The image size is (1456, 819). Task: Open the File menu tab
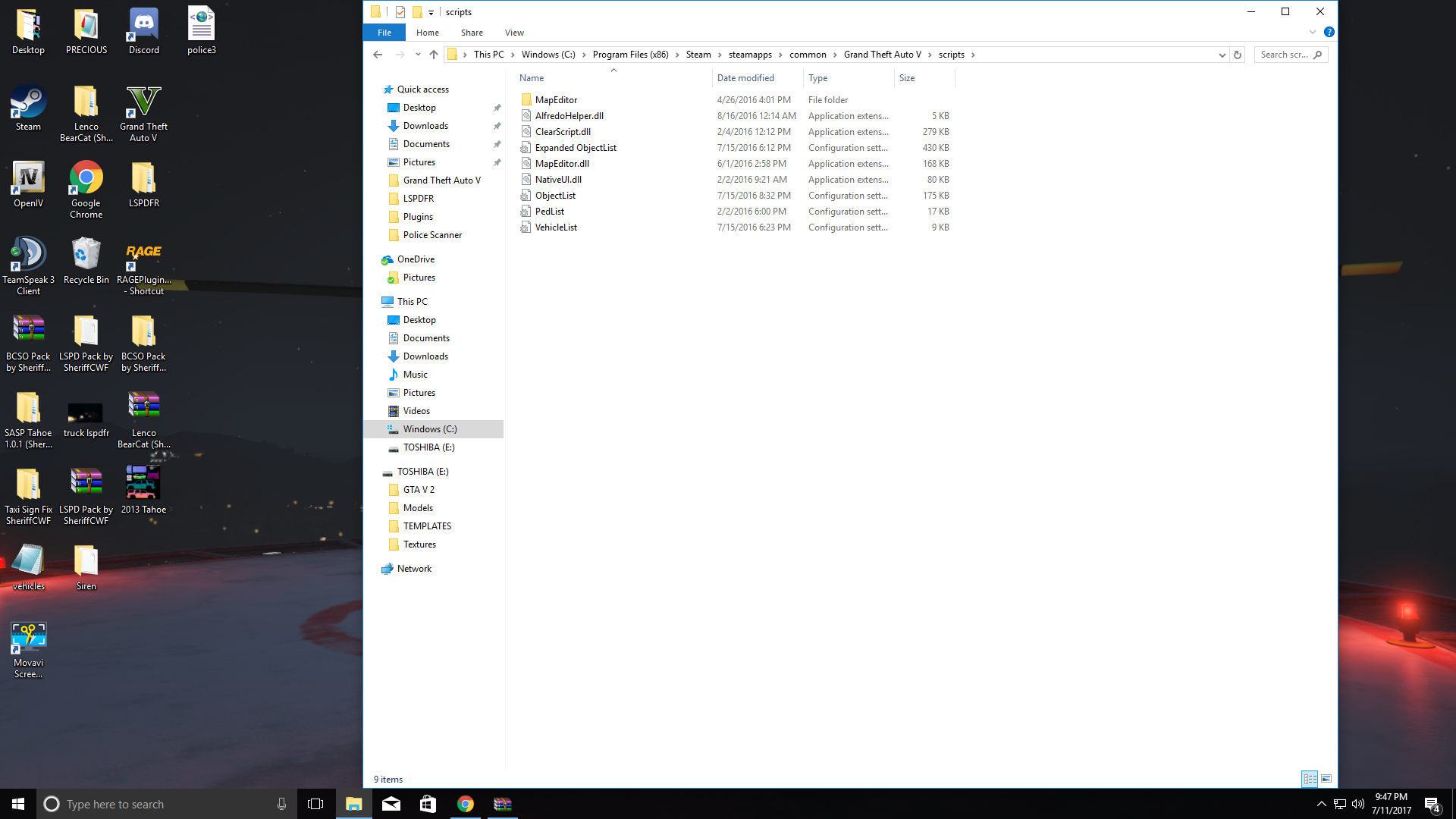384,33
